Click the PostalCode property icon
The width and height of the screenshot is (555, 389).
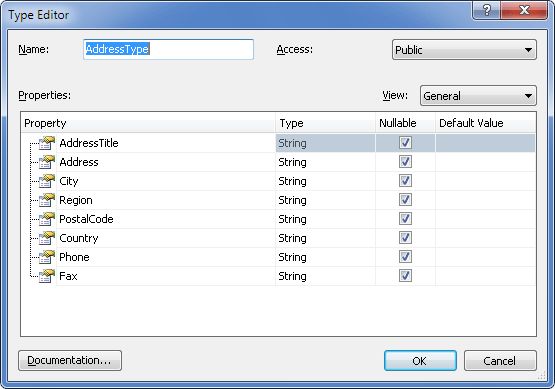coord(47,219)
